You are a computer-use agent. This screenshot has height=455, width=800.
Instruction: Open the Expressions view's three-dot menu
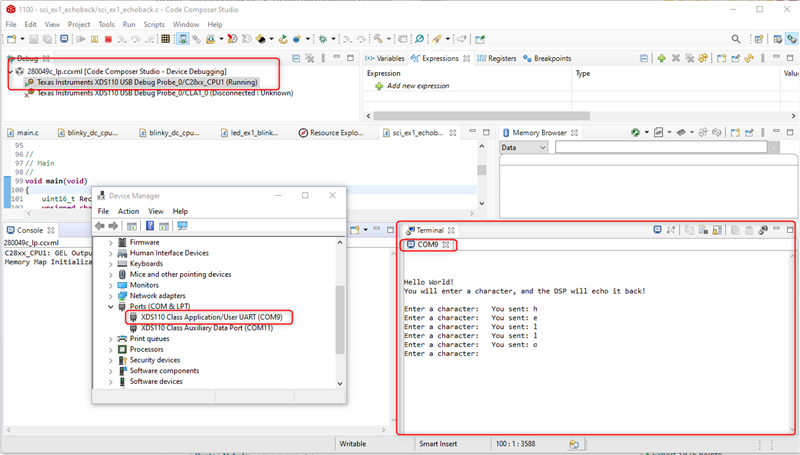click(x=763, y=58)
